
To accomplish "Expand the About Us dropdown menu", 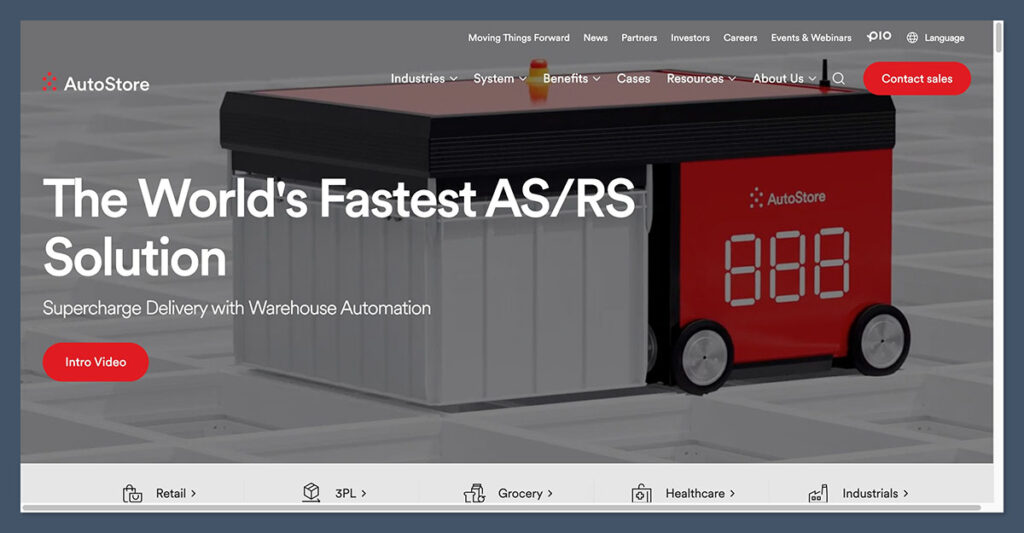I will (x=784, y=78).
